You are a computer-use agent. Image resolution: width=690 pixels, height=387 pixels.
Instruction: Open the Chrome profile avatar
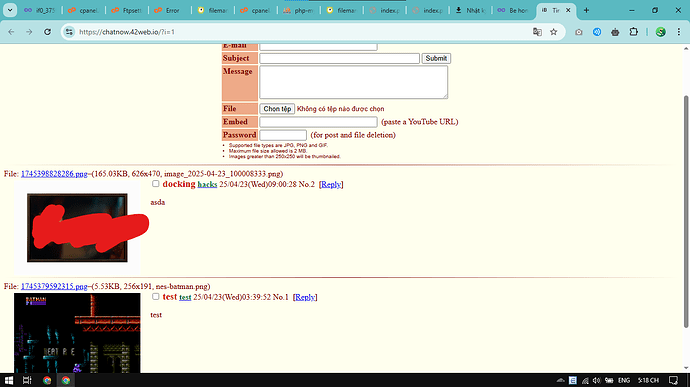[x=661, y=32]
